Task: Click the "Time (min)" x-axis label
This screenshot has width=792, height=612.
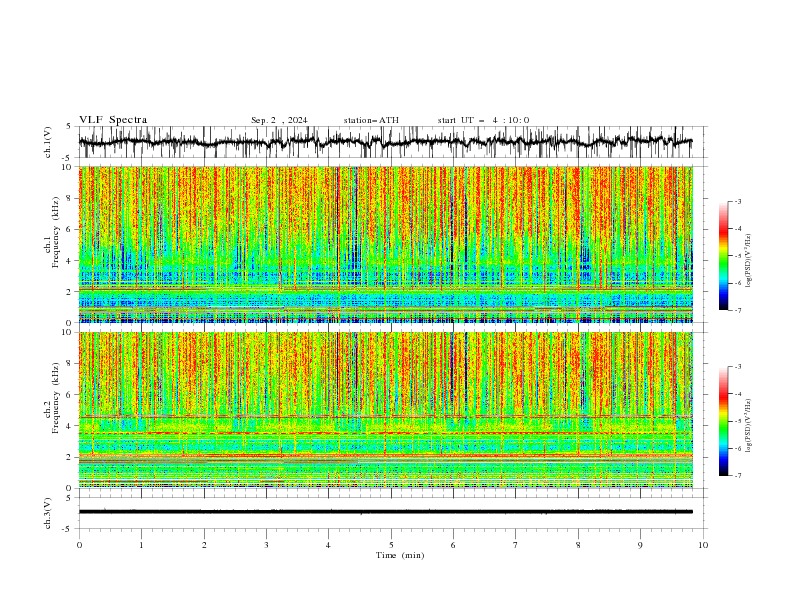Action: coord(400,555)
